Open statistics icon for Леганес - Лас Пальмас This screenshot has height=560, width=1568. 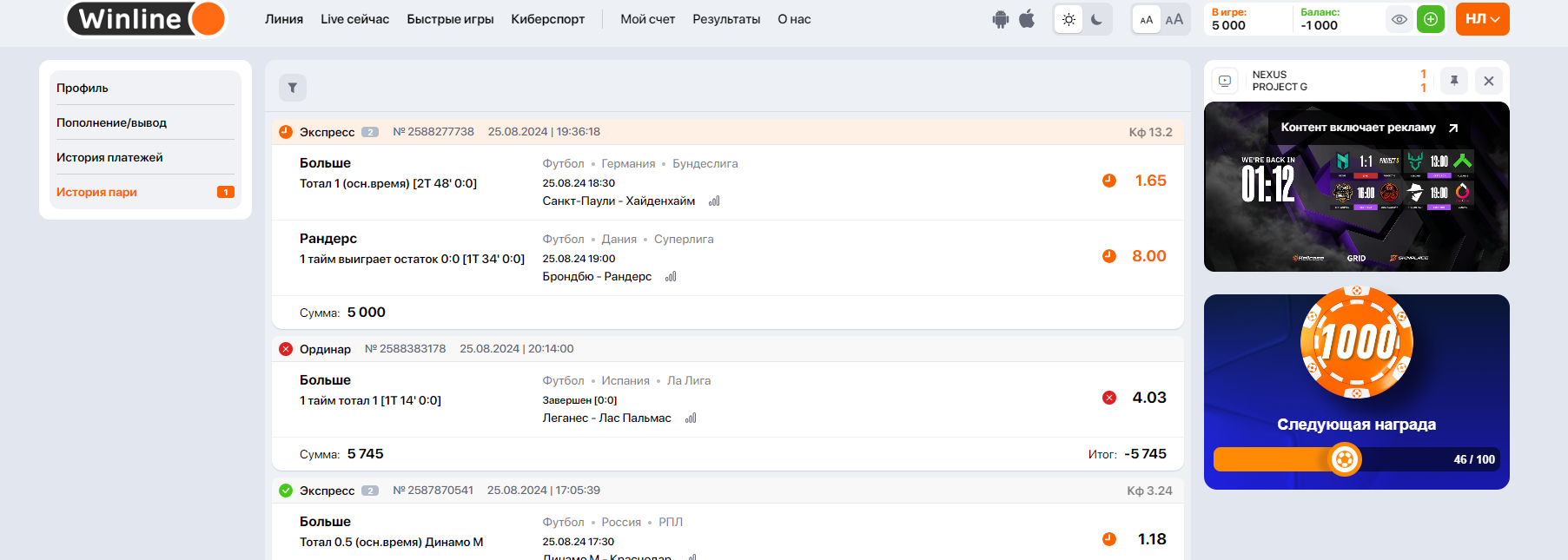point(691,418)
